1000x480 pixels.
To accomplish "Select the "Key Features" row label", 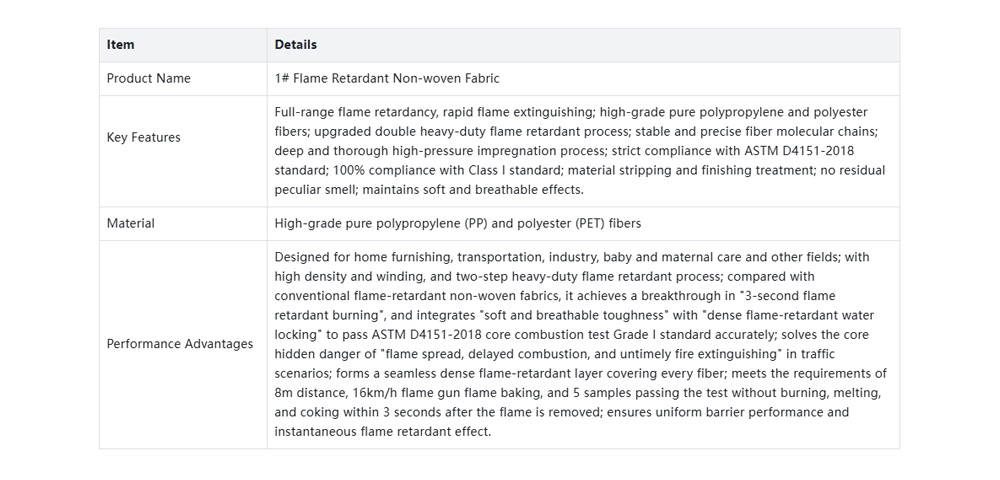I will click(x=144, y=138).
